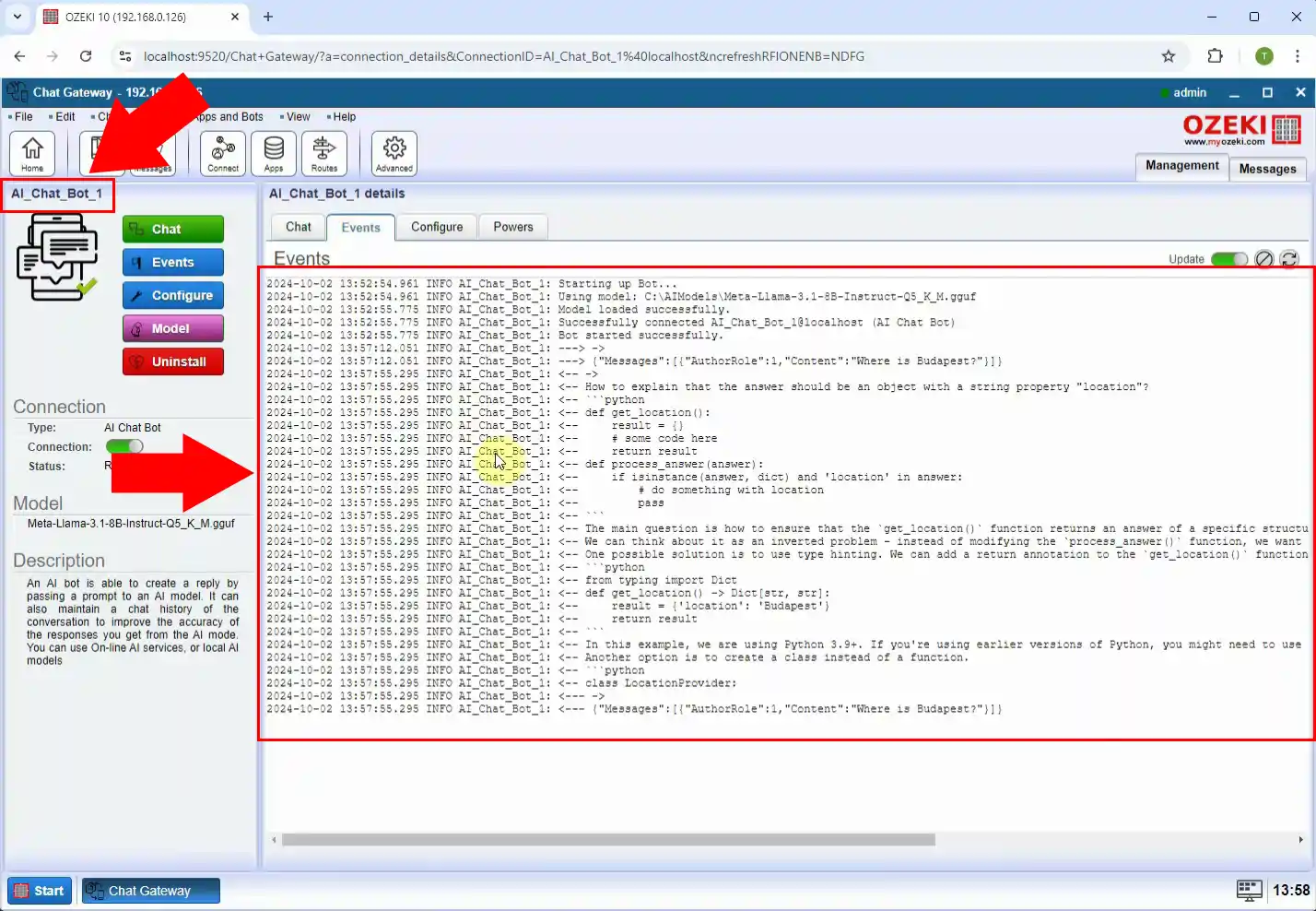Click the scrollbar right arrow
This screenshot has height=911, width=1316.
coord(1300,840)
